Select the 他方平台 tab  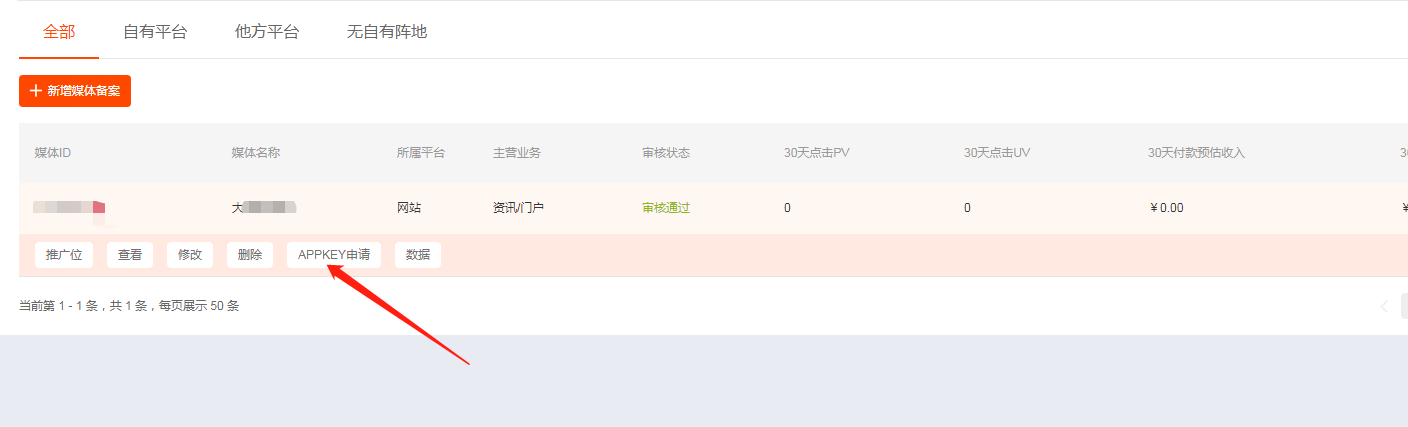point(267,31)
